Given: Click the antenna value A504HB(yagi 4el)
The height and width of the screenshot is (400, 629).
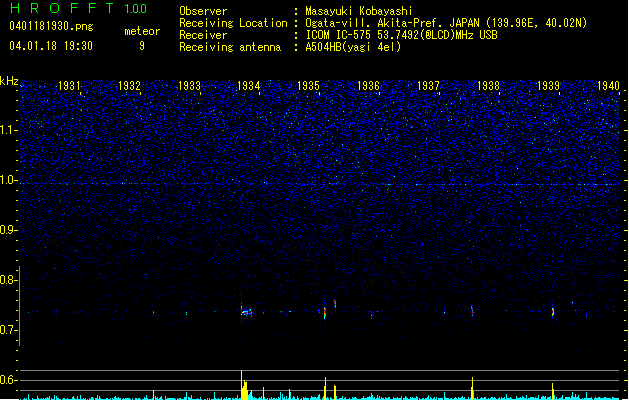Looking at the screenshot, I should (353, 47).
